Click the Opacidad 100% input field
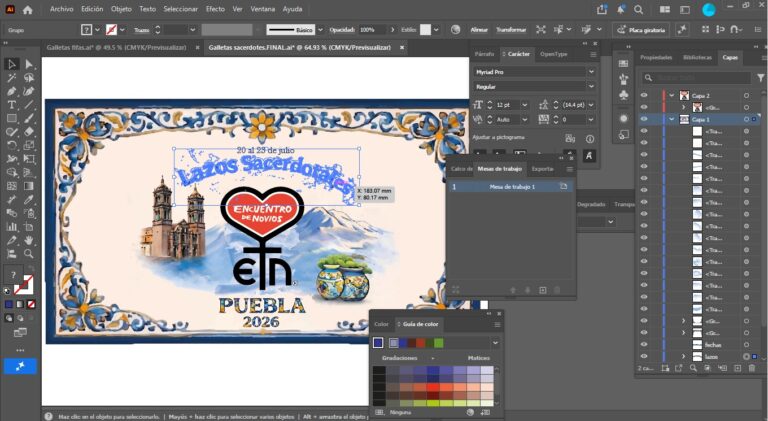This screenshot has width=768, height=421. 373,30
